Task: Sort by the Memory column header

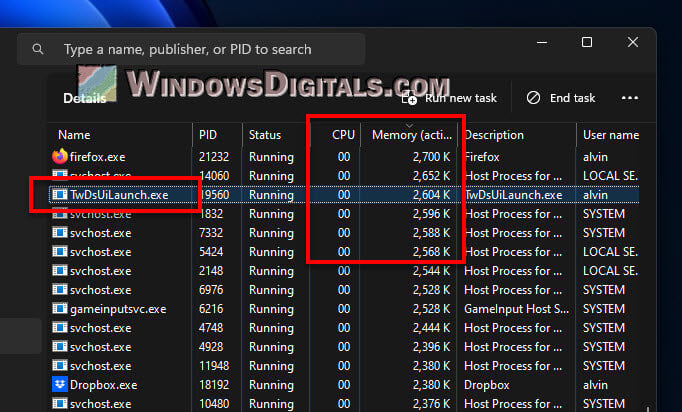Action: point(411,135)
